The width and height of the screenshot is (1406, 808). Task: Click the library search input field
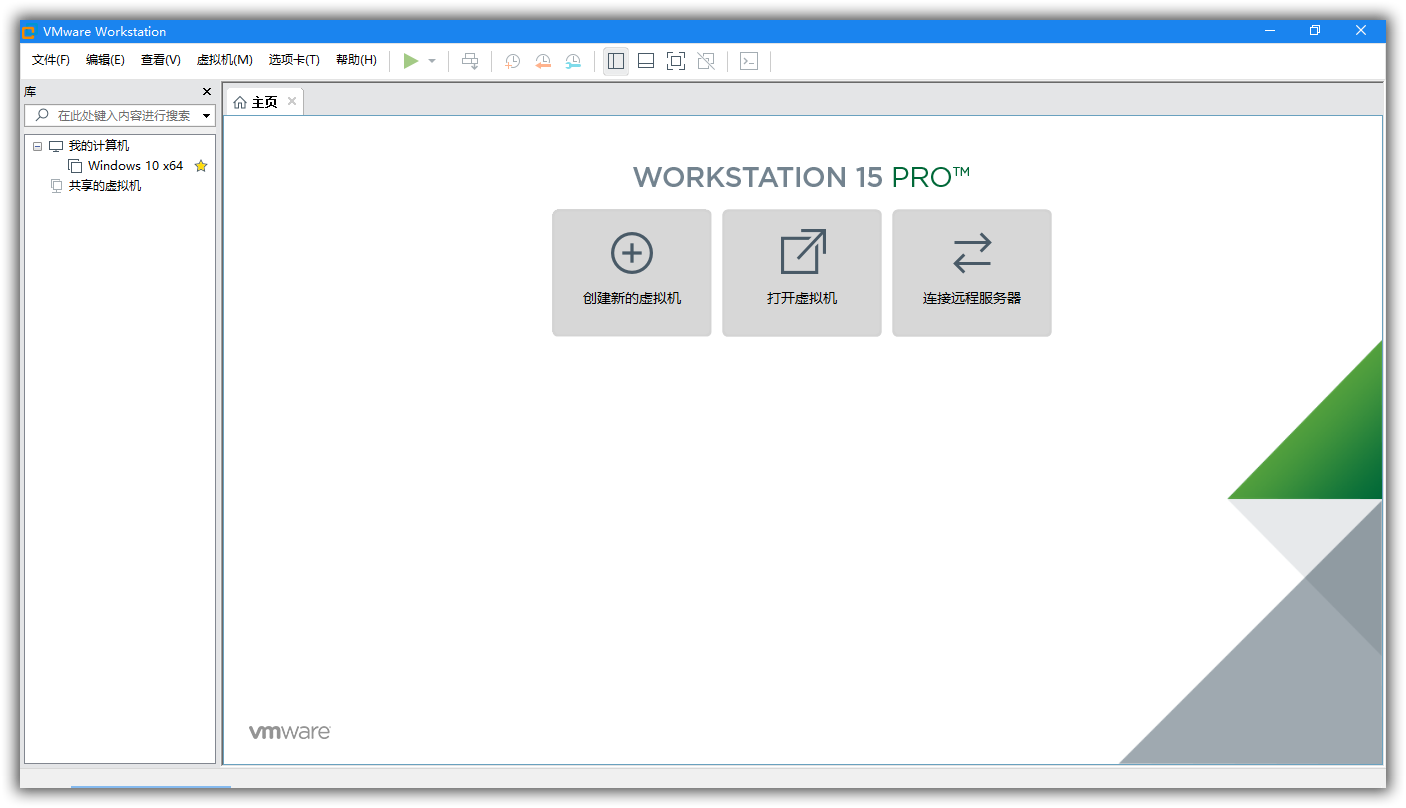pyautogui.click(x=122, y=116)
